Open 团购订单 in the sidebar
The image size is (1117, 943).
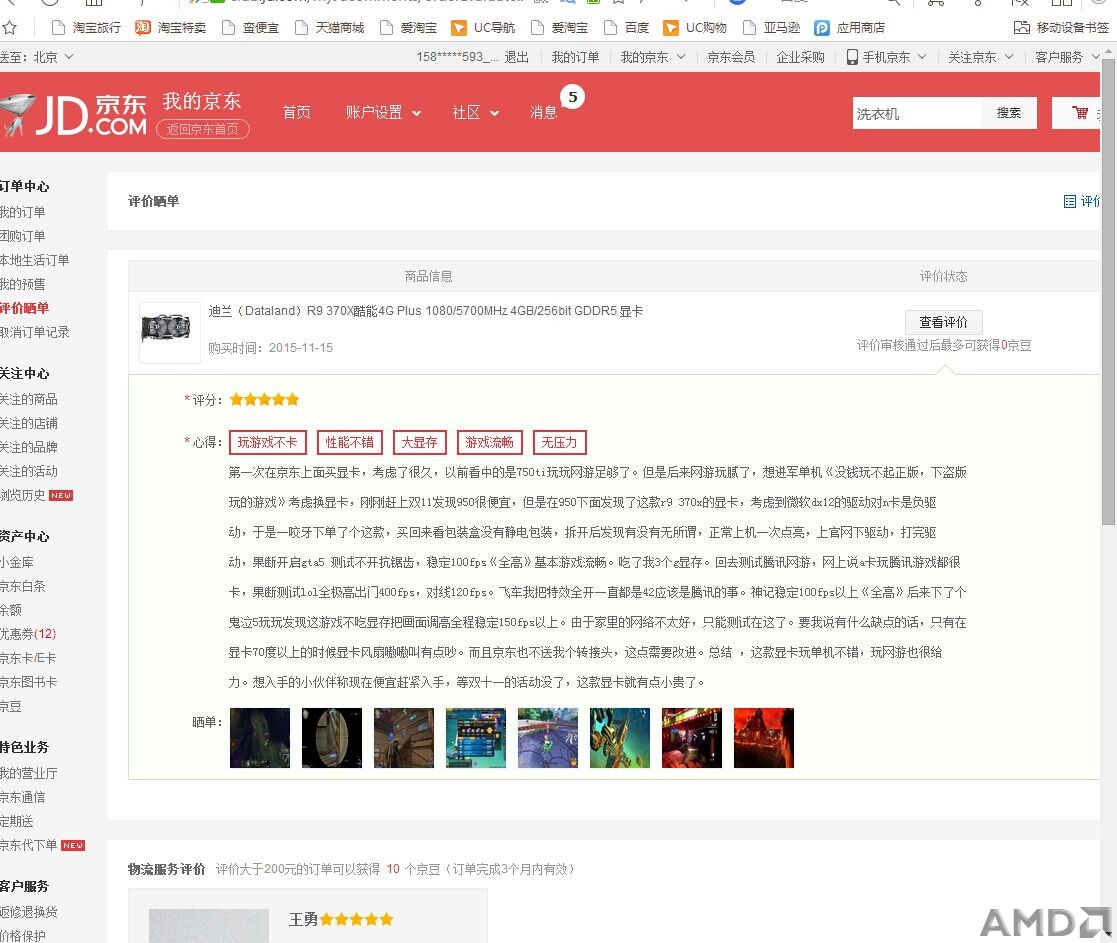point(23,236)
